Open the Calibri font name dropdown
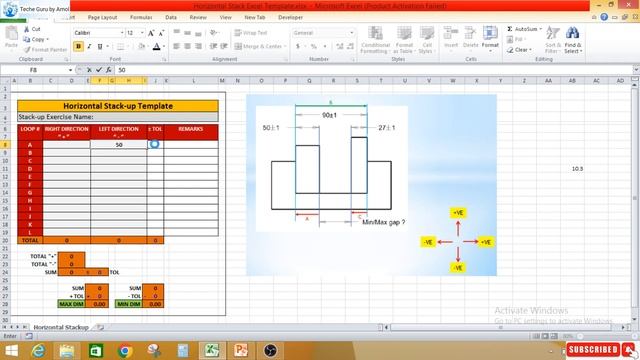Image resolution: width=640 pixels, height=360 pixels. (x=122, y=33)
